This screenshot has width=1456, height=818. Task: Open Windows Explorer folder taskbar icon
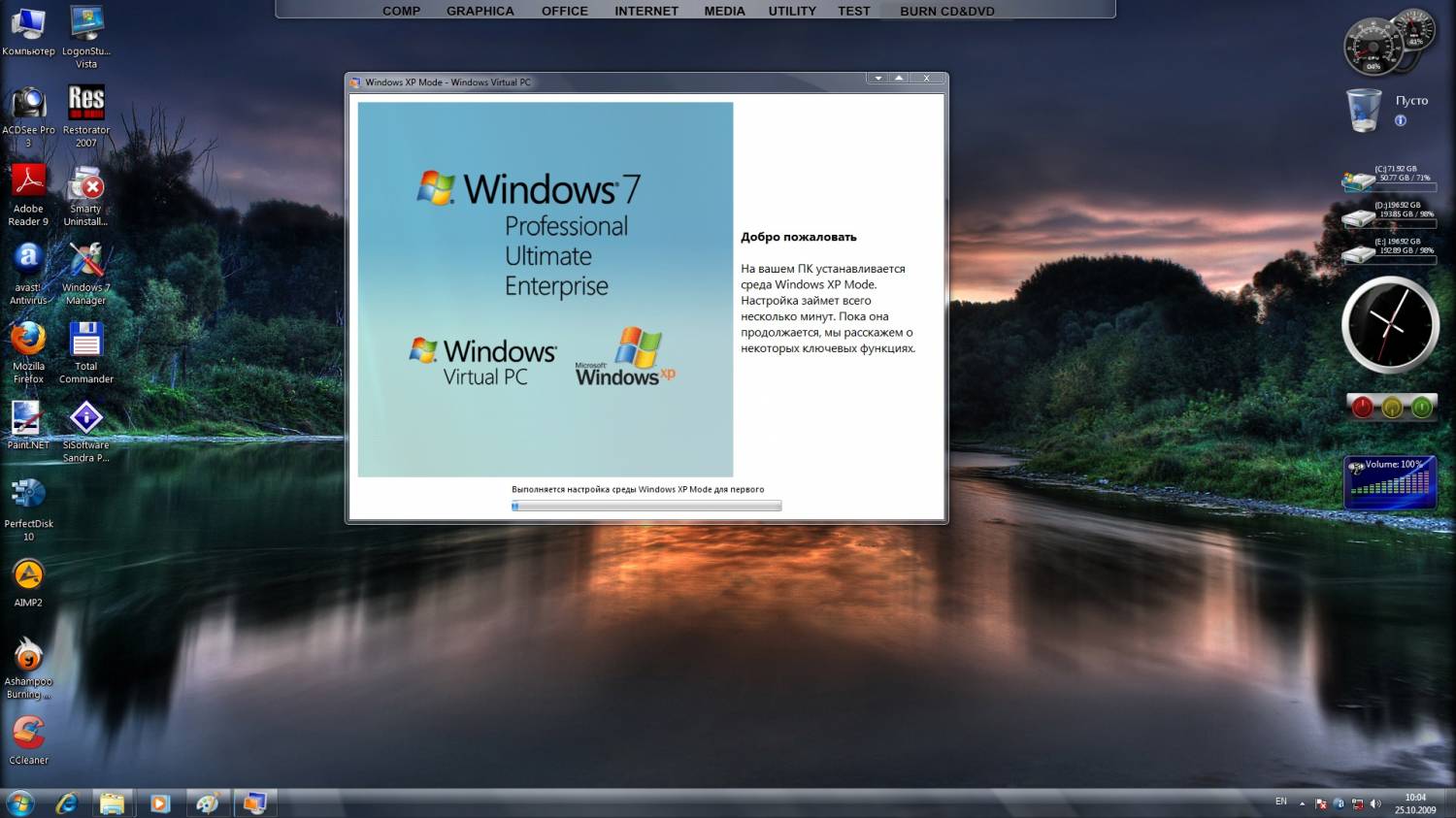tap(112, 802)
